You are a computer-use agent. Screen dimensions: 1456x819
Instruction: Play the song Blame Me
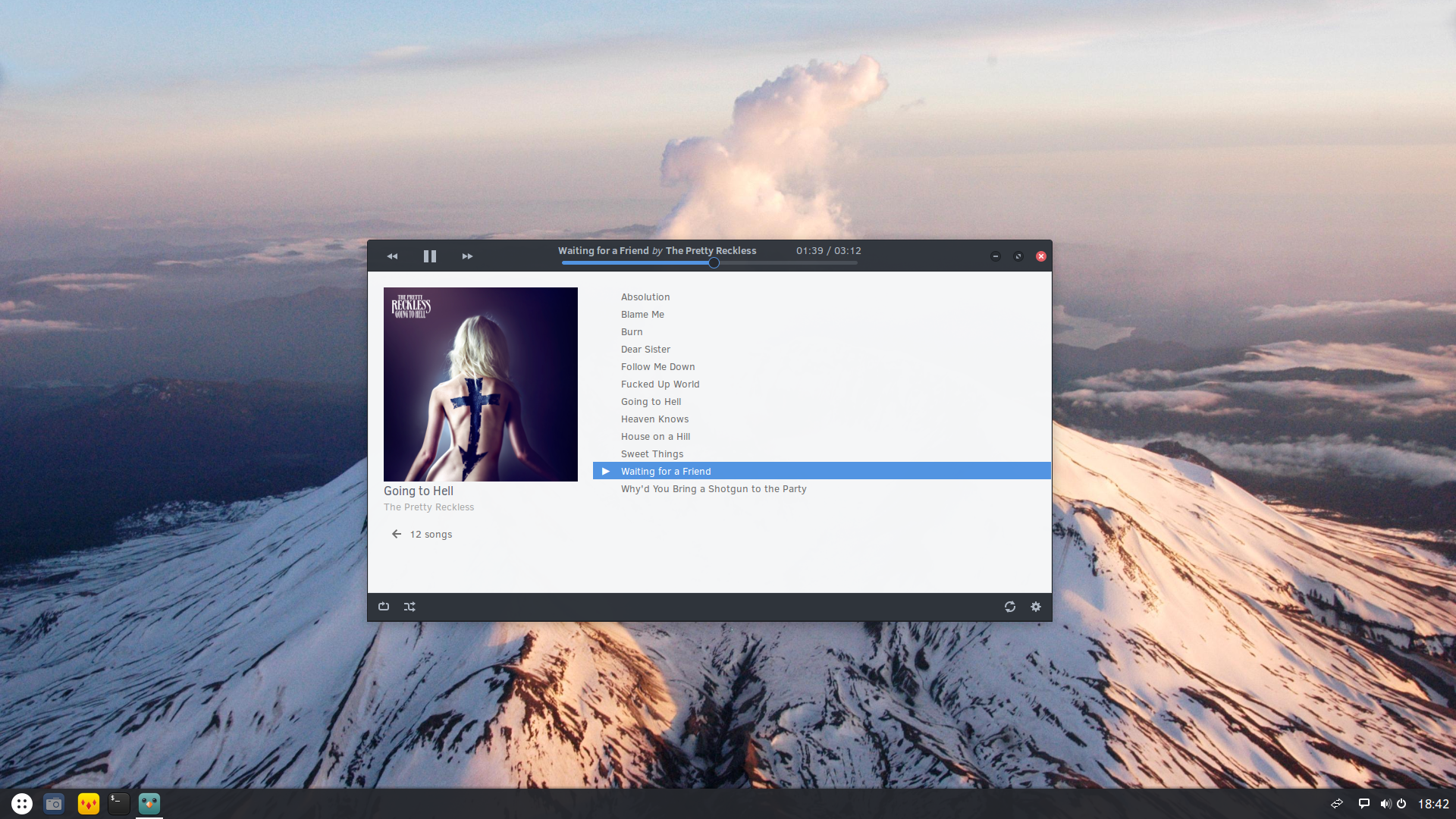coord(642,315)
